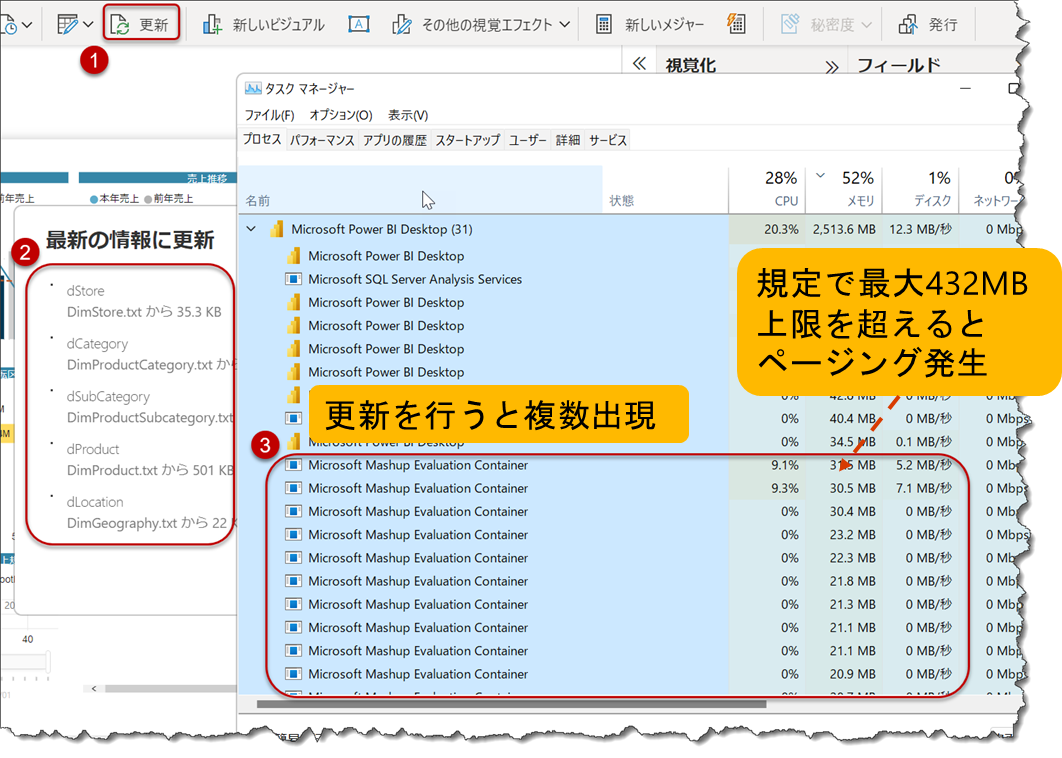This screenshot has width=1062, height=758.
Task: Open その他の視覚エフェクト dropdown
Action: click(481, 25)
